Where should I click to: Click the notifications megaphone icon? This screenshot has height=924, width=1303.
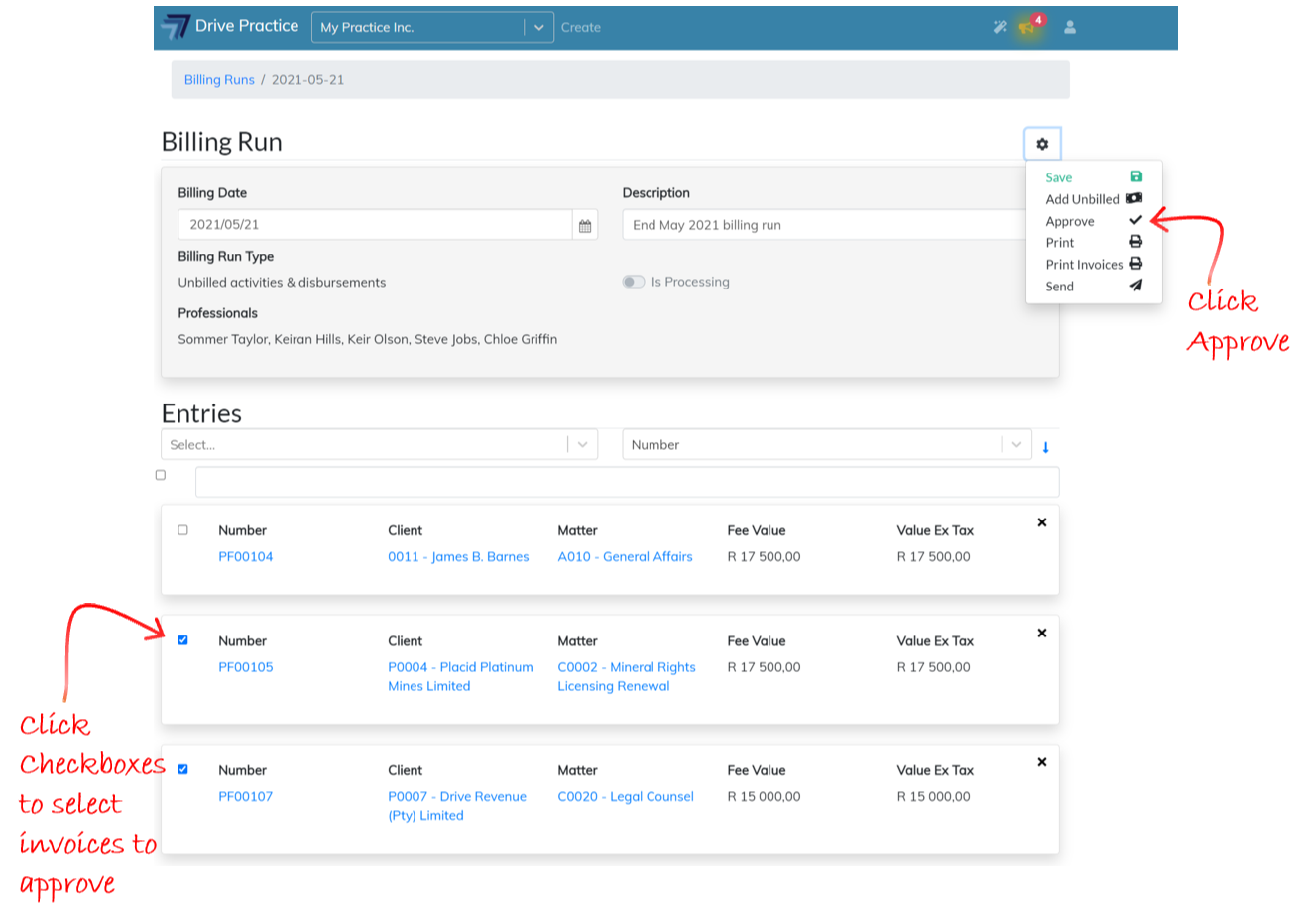click(x=1028, y=27)
